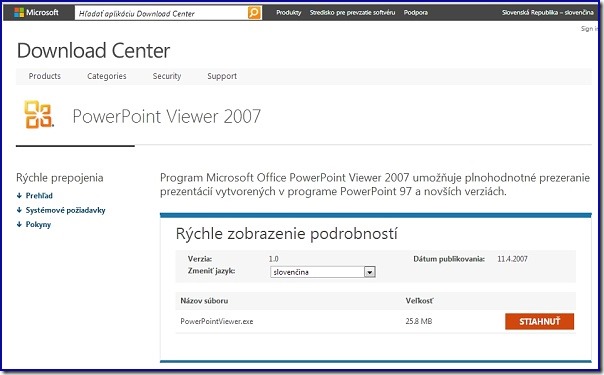Click the Veľkosť column header
This screenshot has height=375, width=604.
click(419, 301)
